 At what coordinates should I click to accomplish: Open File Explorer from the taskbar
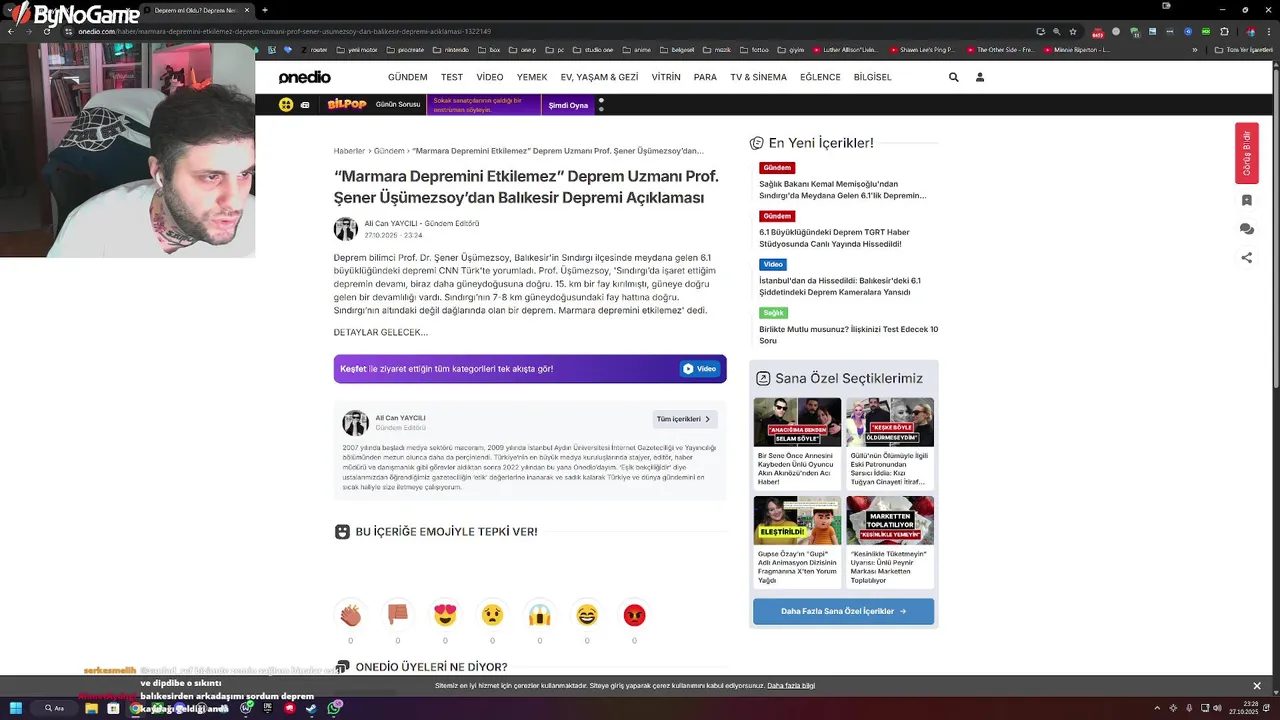pos(91,708)
